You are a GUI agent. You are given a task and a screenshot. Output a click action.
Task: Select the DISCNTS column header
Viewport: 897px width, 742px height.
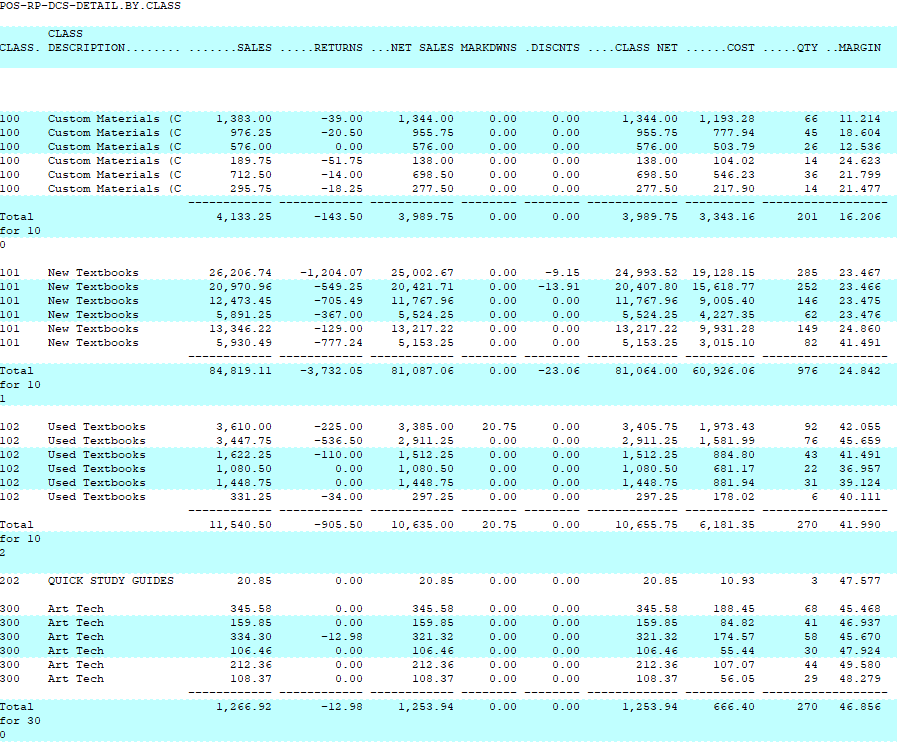(555, 48)
